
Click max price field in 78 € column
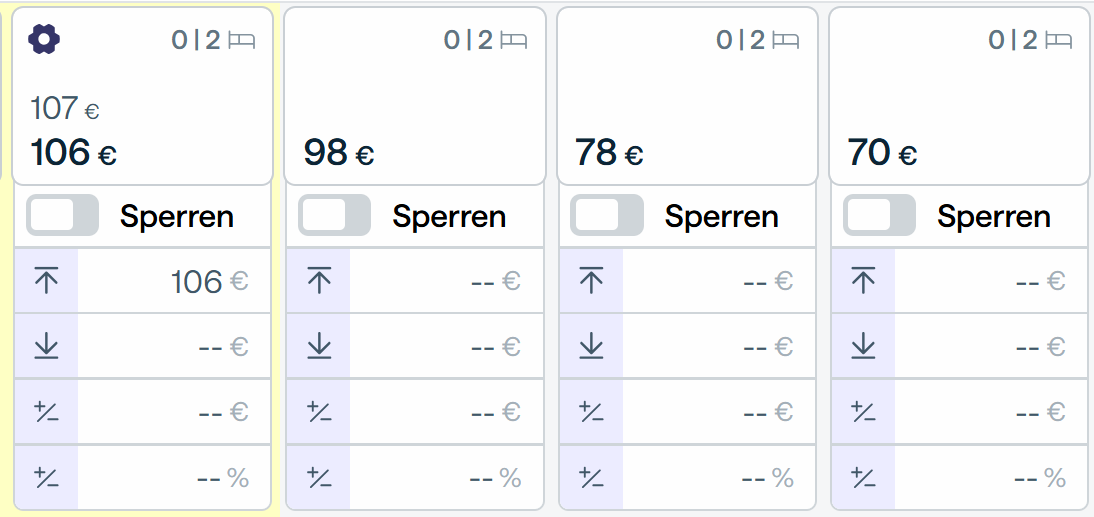click(719, 280)
